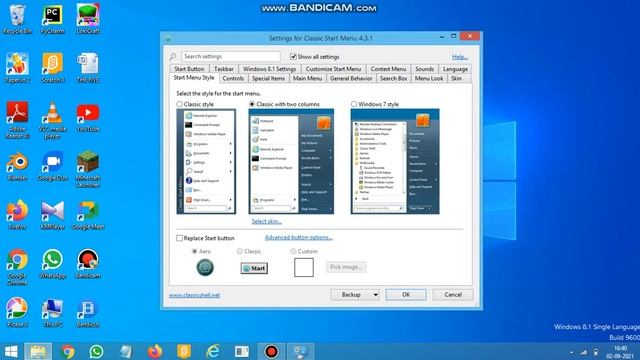Screen dimensions: 640x360
Task: Open Firefox desktop shortcut
Action: tap(17, 215)
